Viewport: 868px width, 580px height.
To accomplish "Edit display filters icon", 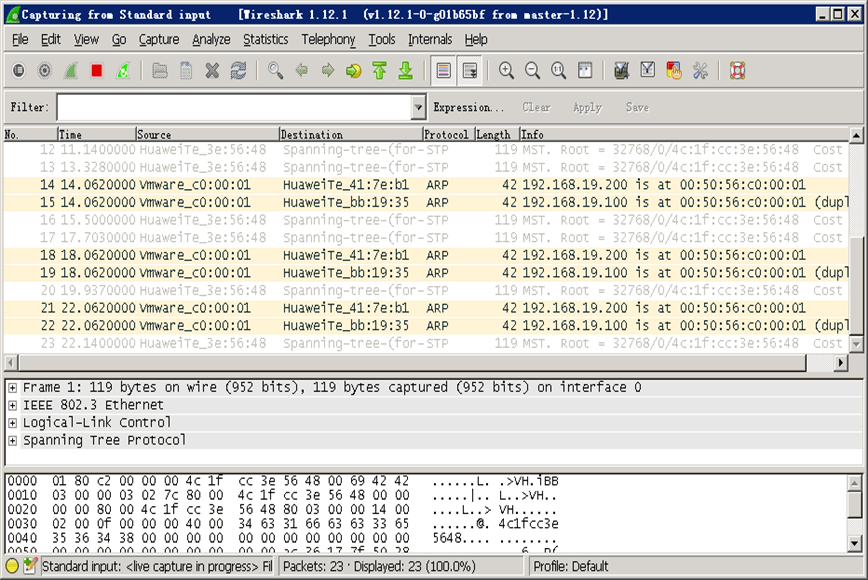I will [x=647, y=71].
